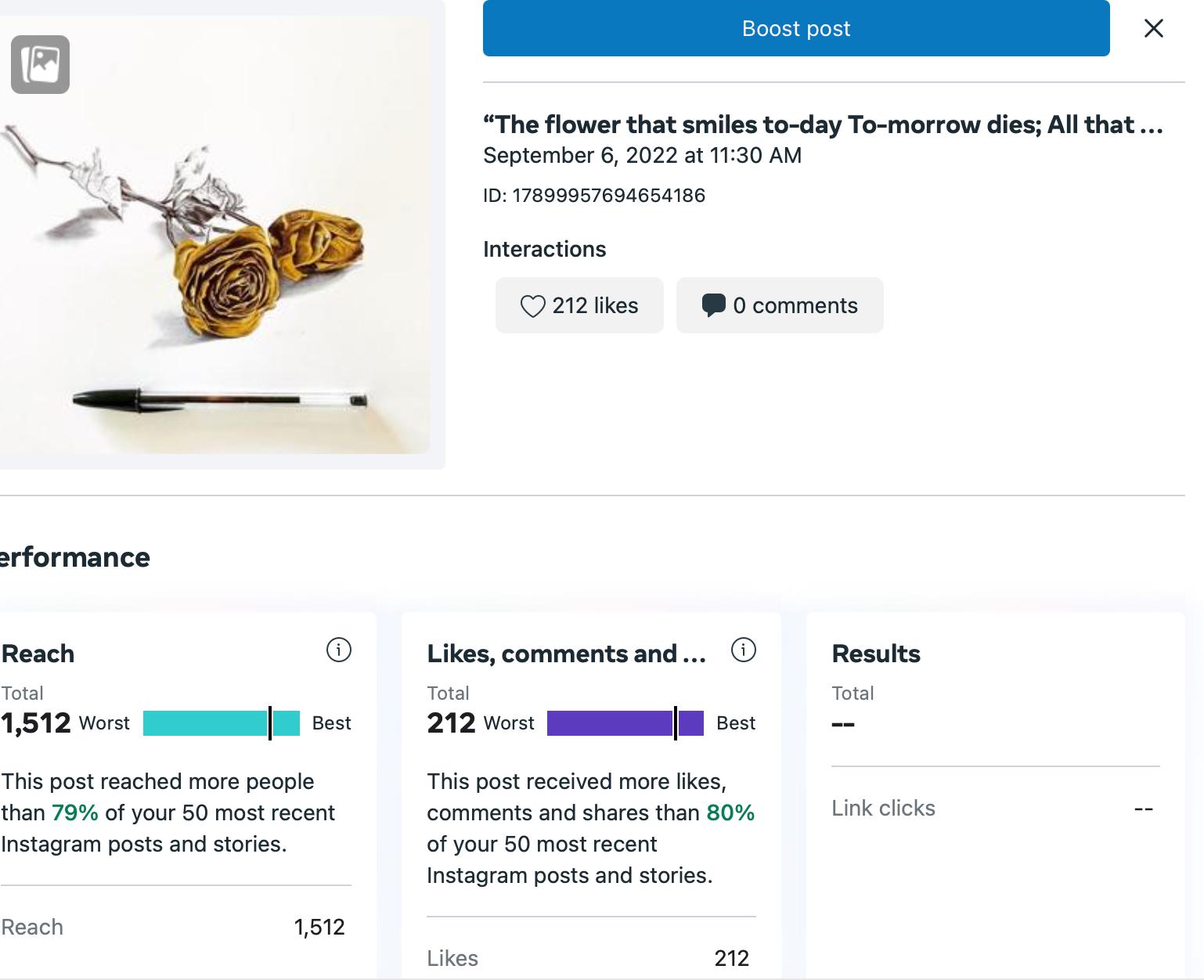Click the heart icon in likes chip
The image size is (1204, 980).
coord(532,306)
